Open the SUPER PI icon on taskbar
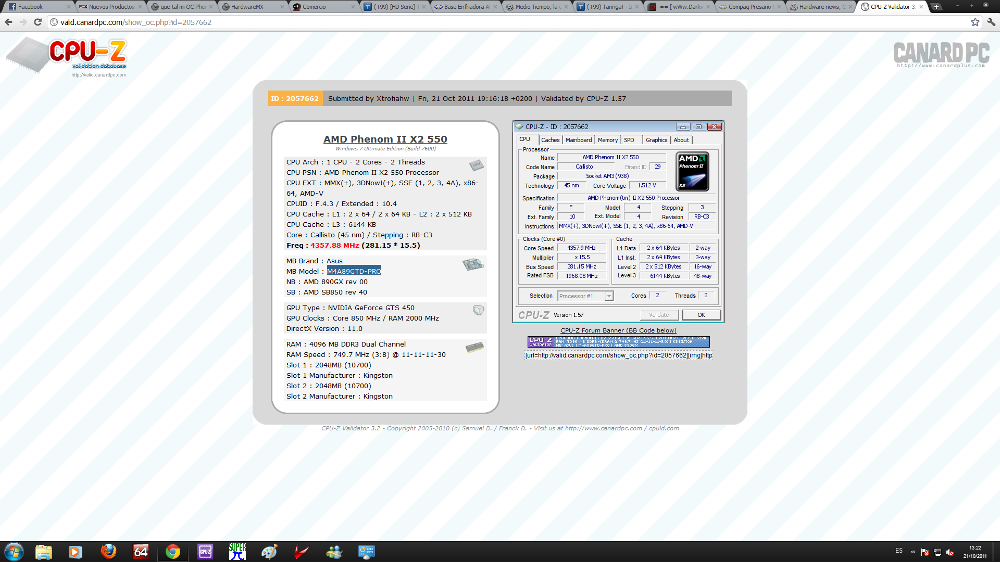Screen dimensions: 1000x562 [237, 552]
